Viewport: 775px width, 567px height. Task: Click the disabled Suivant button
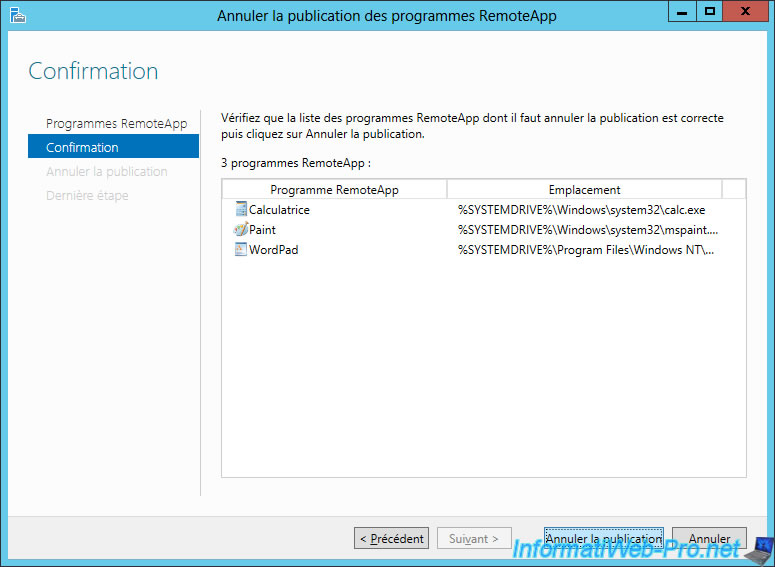pos(474,538)
